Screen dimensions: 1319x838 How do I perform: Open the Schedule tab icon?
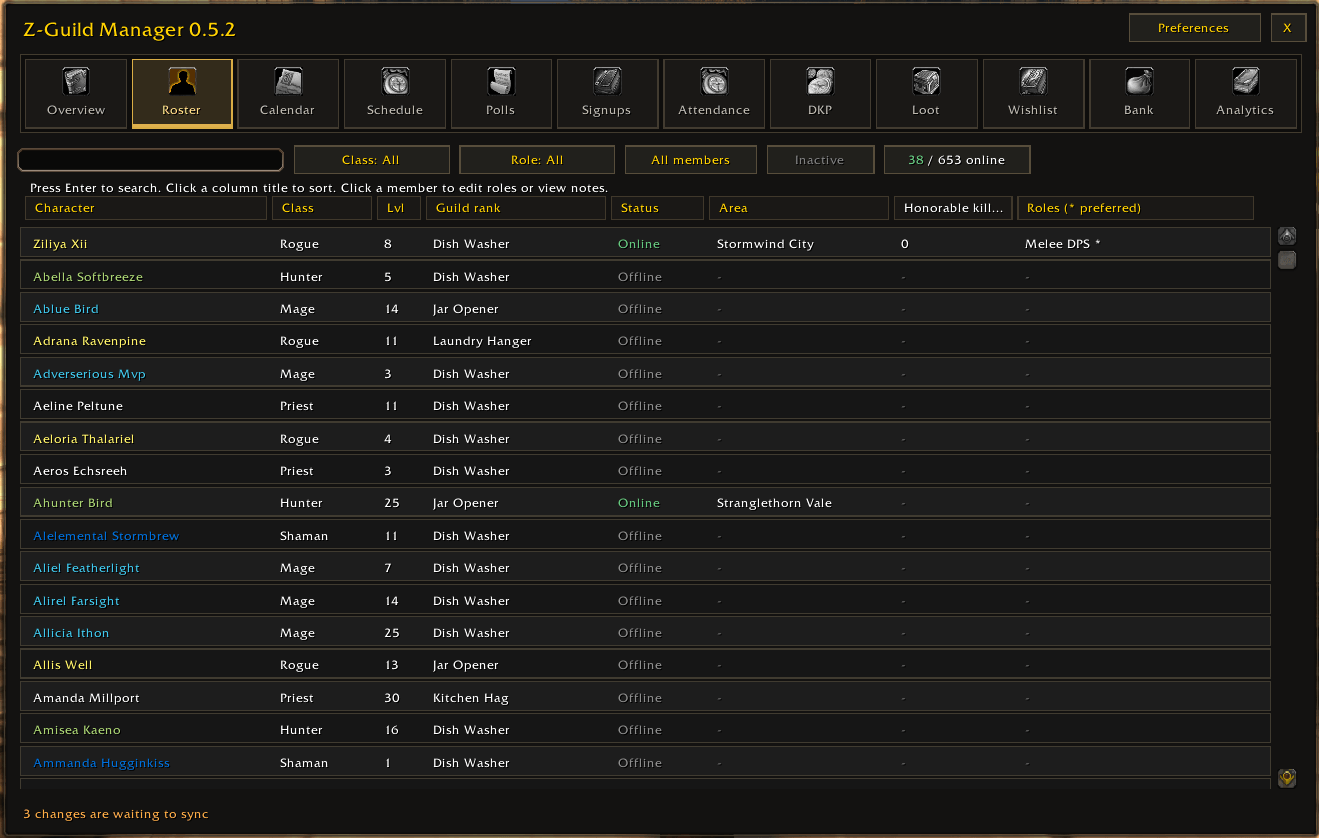[394, 82]
